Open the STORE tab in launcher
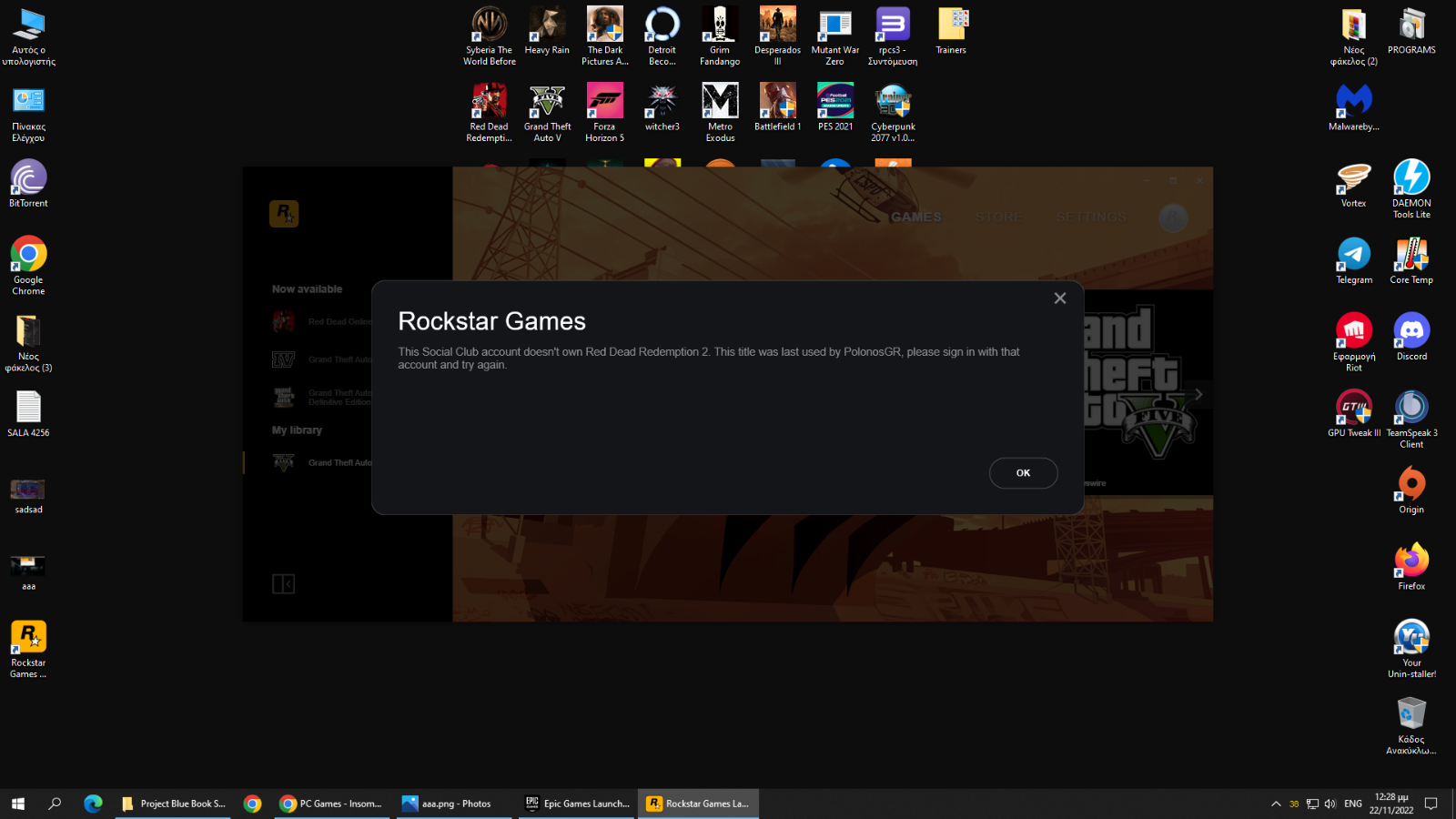 (x=998, y=217)
